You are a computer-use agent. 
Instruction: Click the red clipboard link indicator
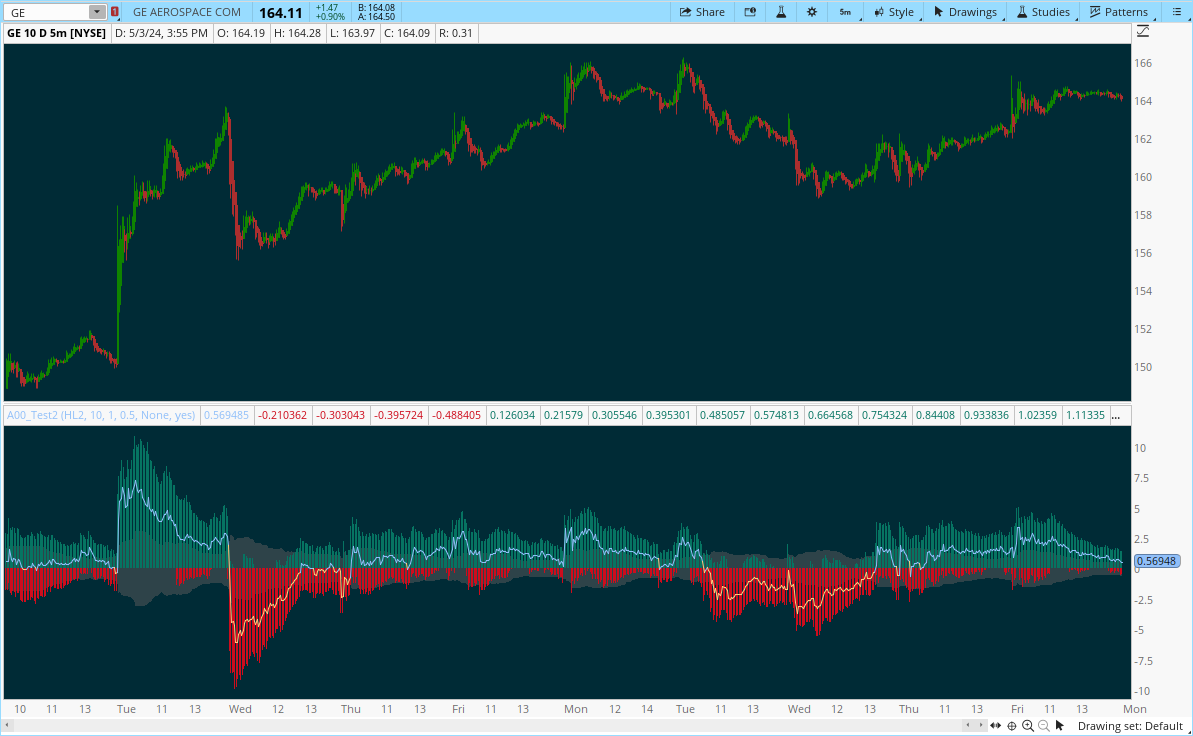115,12
